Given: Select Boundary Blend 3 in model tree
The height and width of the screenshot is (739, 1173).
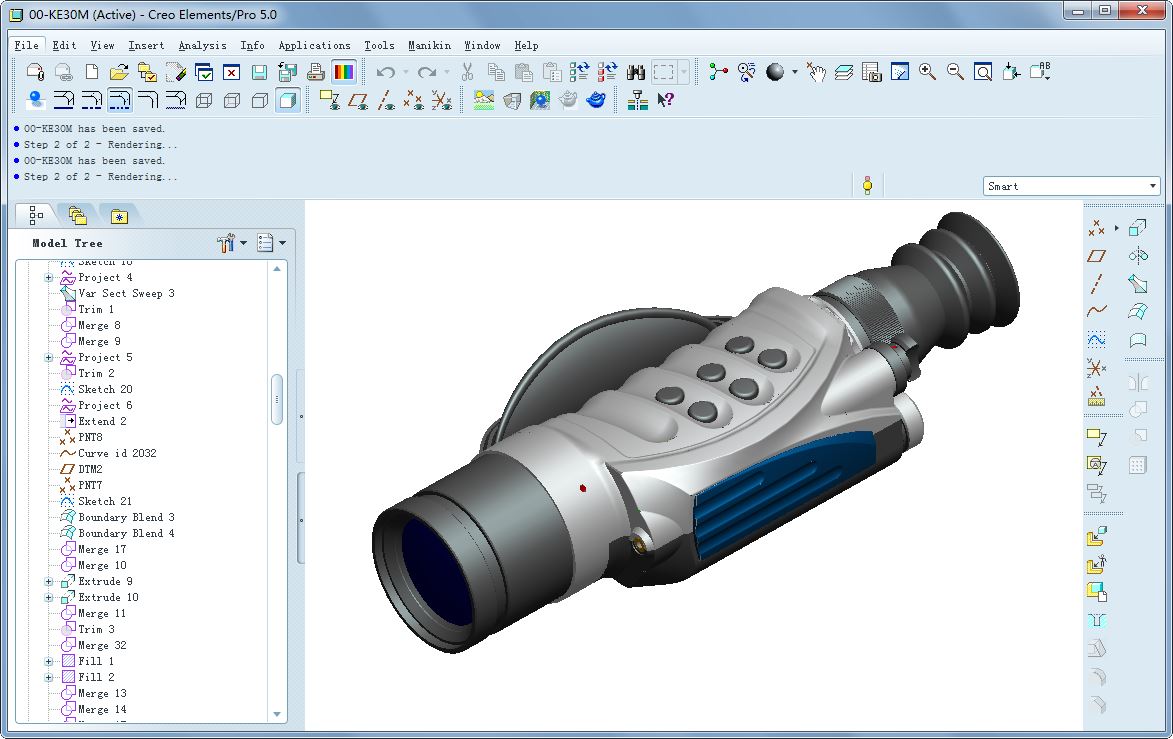Looking at the screenshot, I should tap(126, 517).
